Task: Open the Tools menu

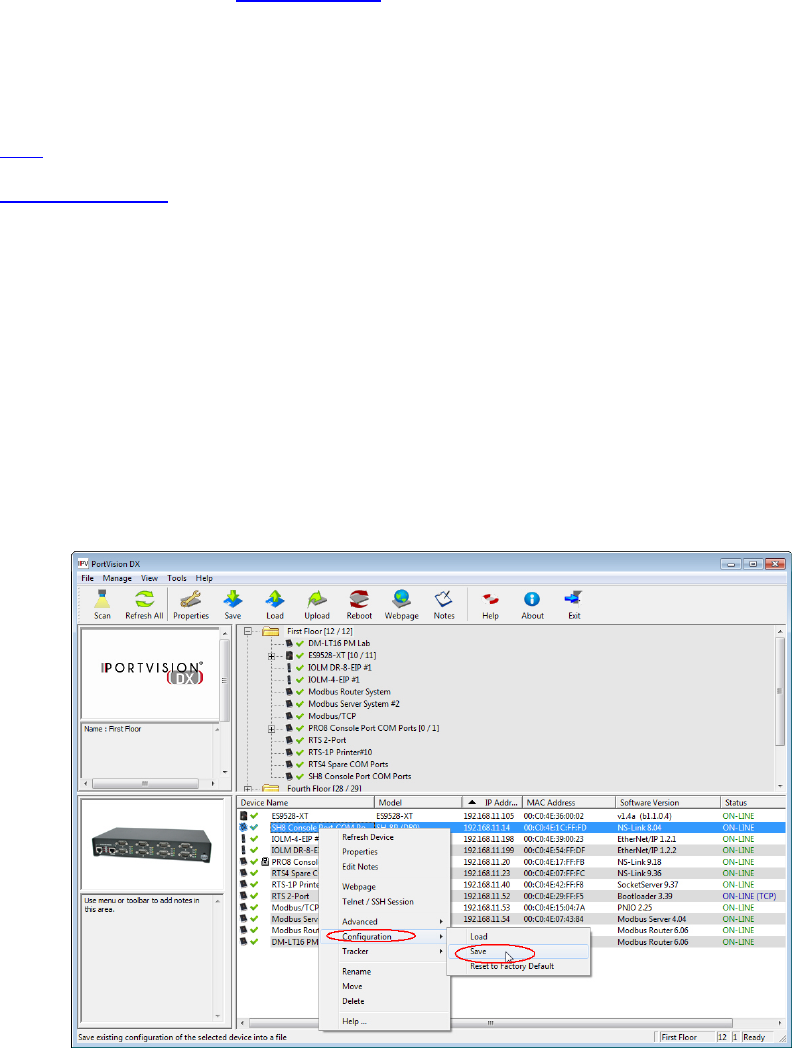Action: pyautogui.click(x=176, y=578)
